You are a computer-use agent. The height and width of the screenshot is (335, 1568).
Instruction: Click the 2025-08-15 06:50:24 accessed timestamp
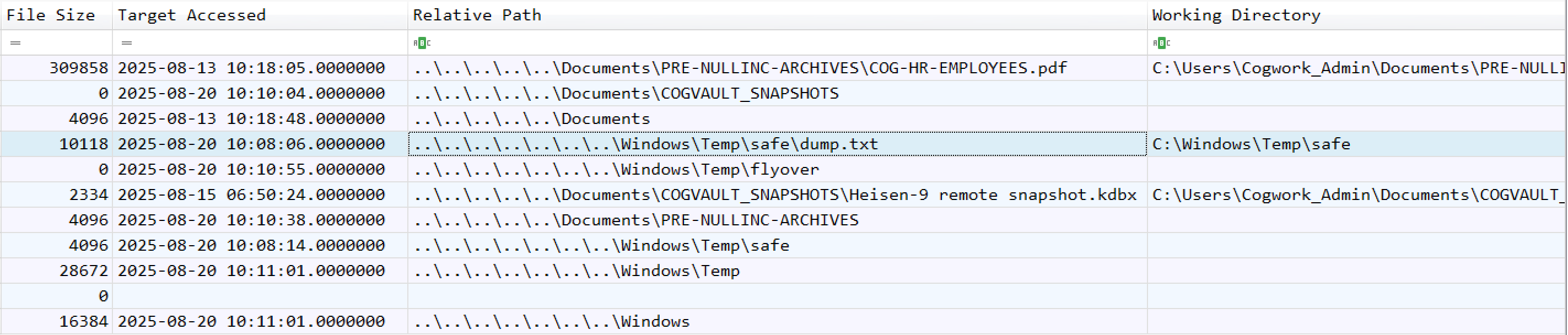click(x=251, y=194)
